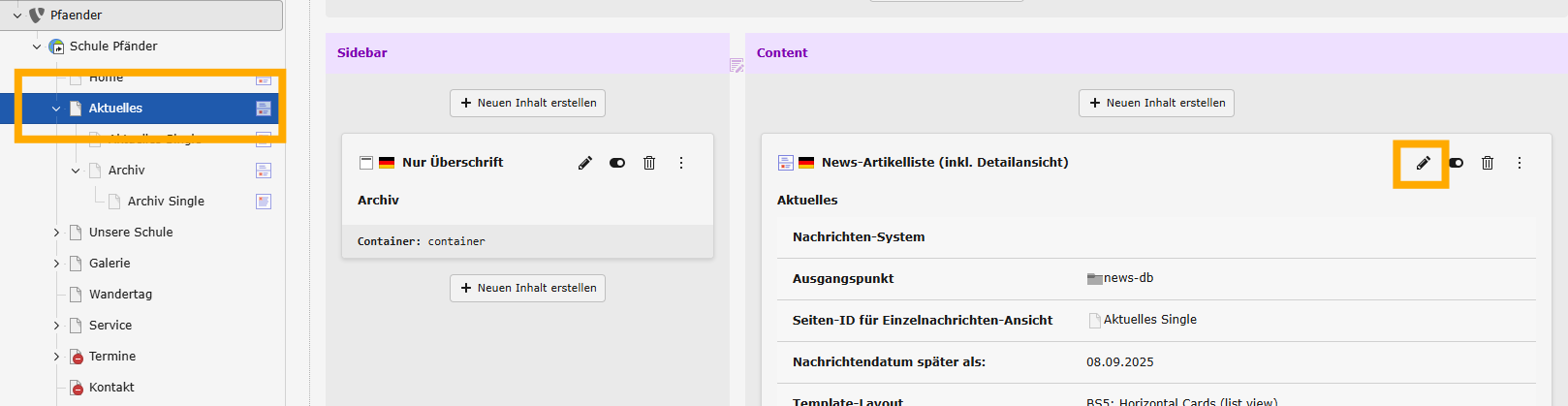Expand the Galerie page node
1568x406 pixels.
click(x=56, y=264)
